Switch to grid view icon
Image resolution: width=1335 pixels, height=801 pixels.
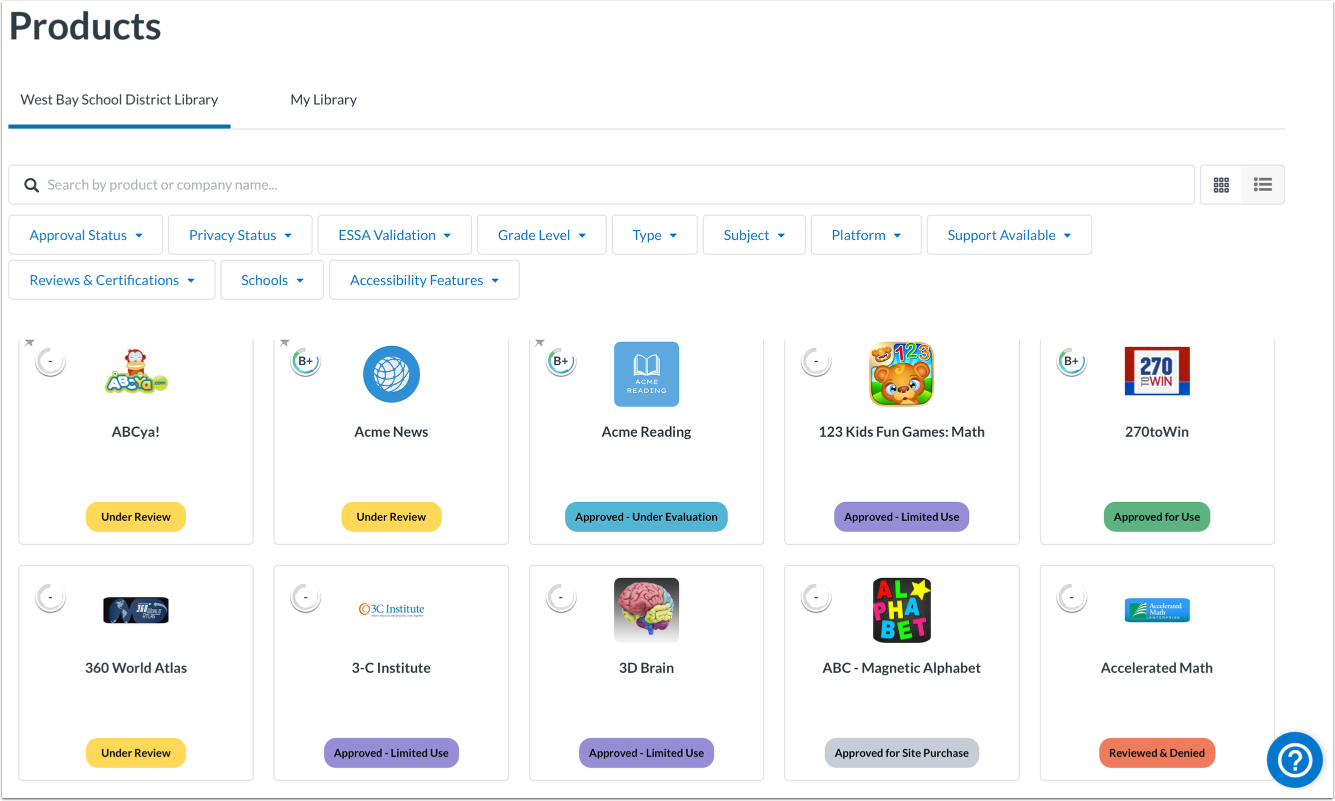click(x=1221, y=185)
